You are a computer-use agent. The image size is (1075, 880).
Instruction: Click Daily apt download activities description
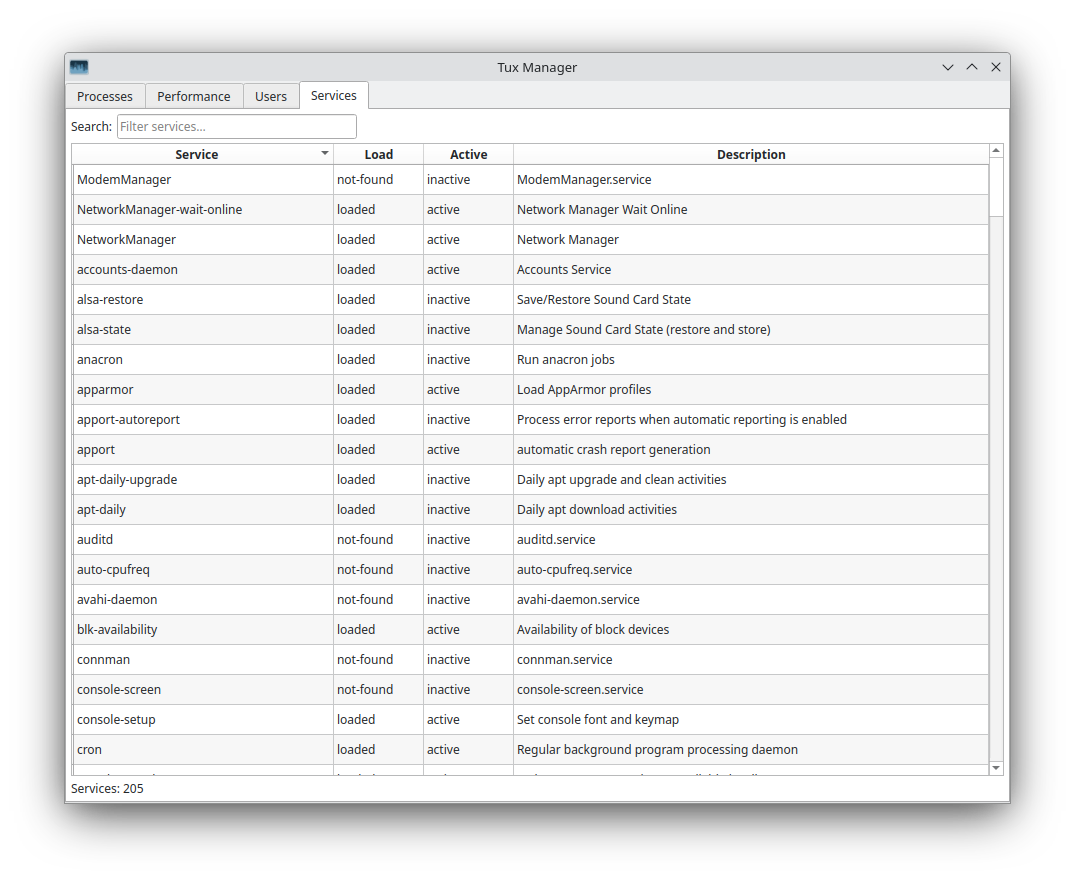pos(751,510)
